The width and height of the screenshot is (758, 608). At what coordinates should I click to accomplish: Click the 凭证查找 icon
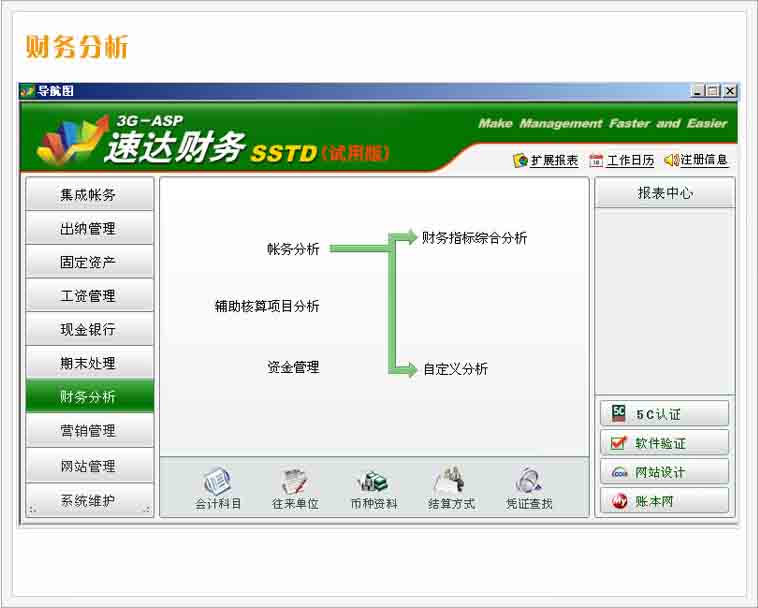tap(528, 482)
